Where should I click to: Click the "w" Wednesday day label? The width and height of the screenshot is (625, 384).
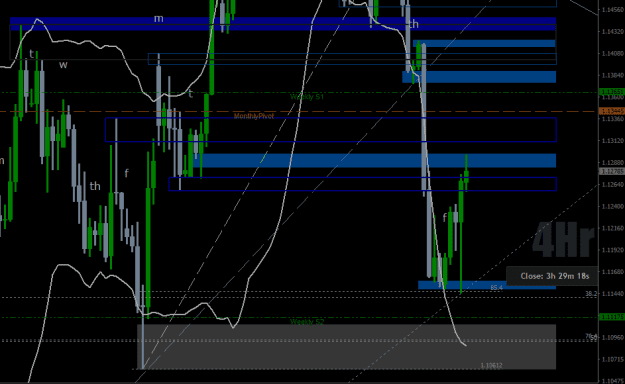tap(63, 65)
